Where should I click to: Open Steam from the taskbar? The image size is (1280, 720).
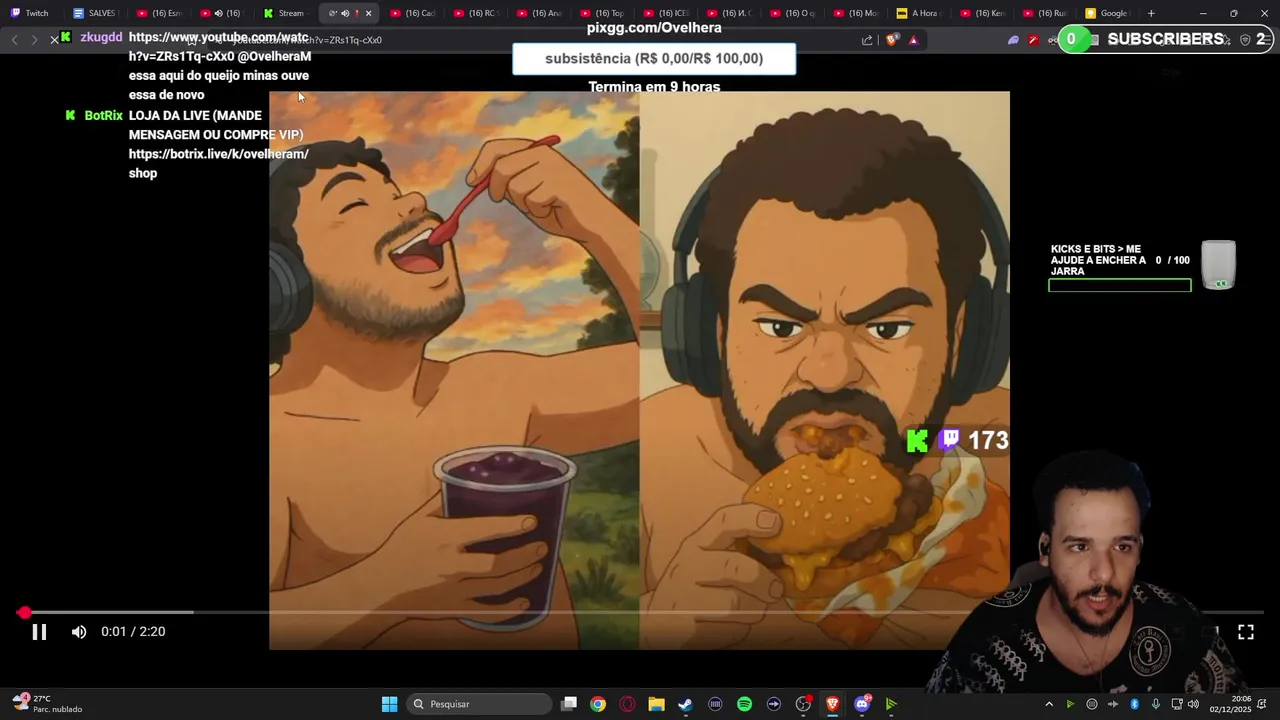pyautogui.click(x=685, y=704)
